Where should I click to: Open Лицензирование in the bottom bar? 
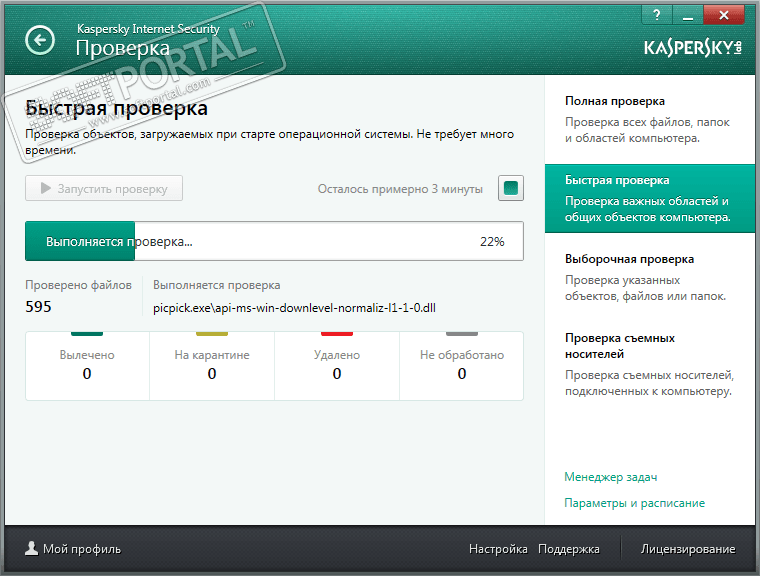(x=688, y=549)
